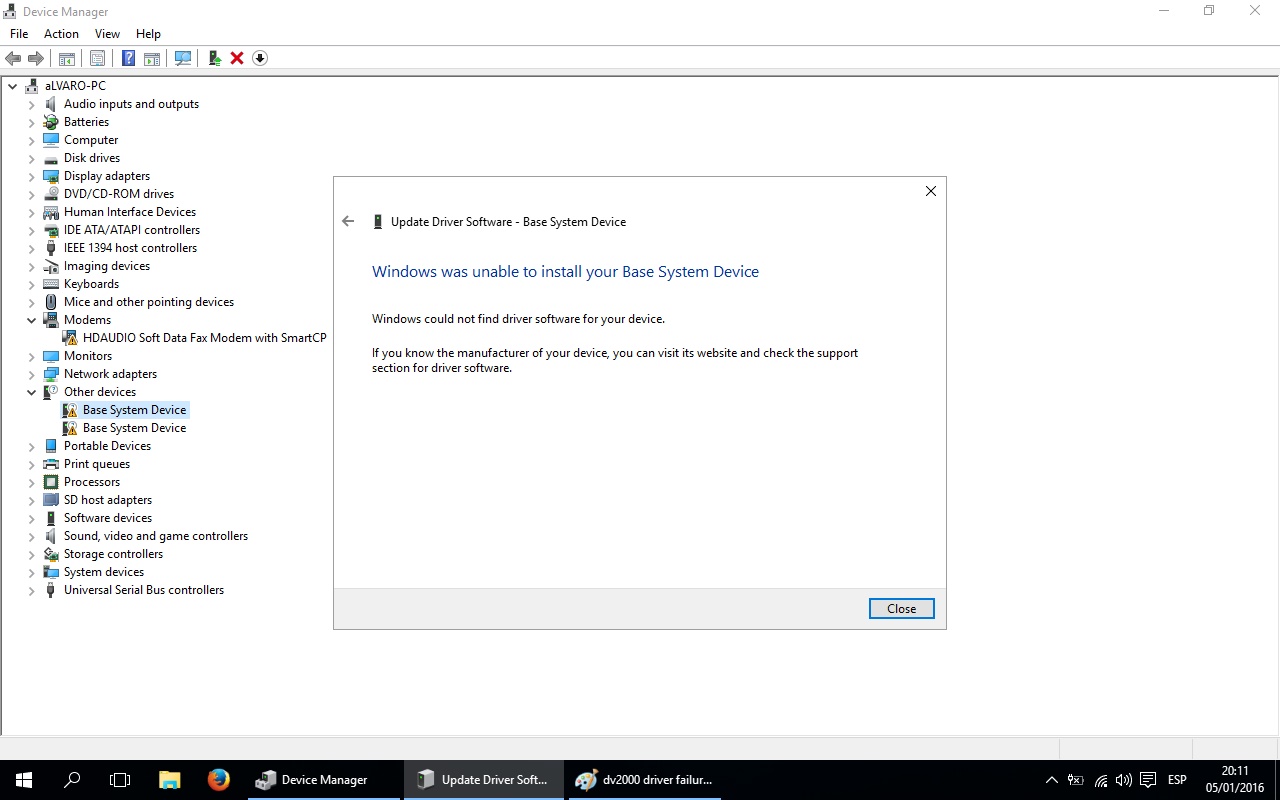Click the Update driver software toolbar icon
1280x800 pixels.
[214, 58]
